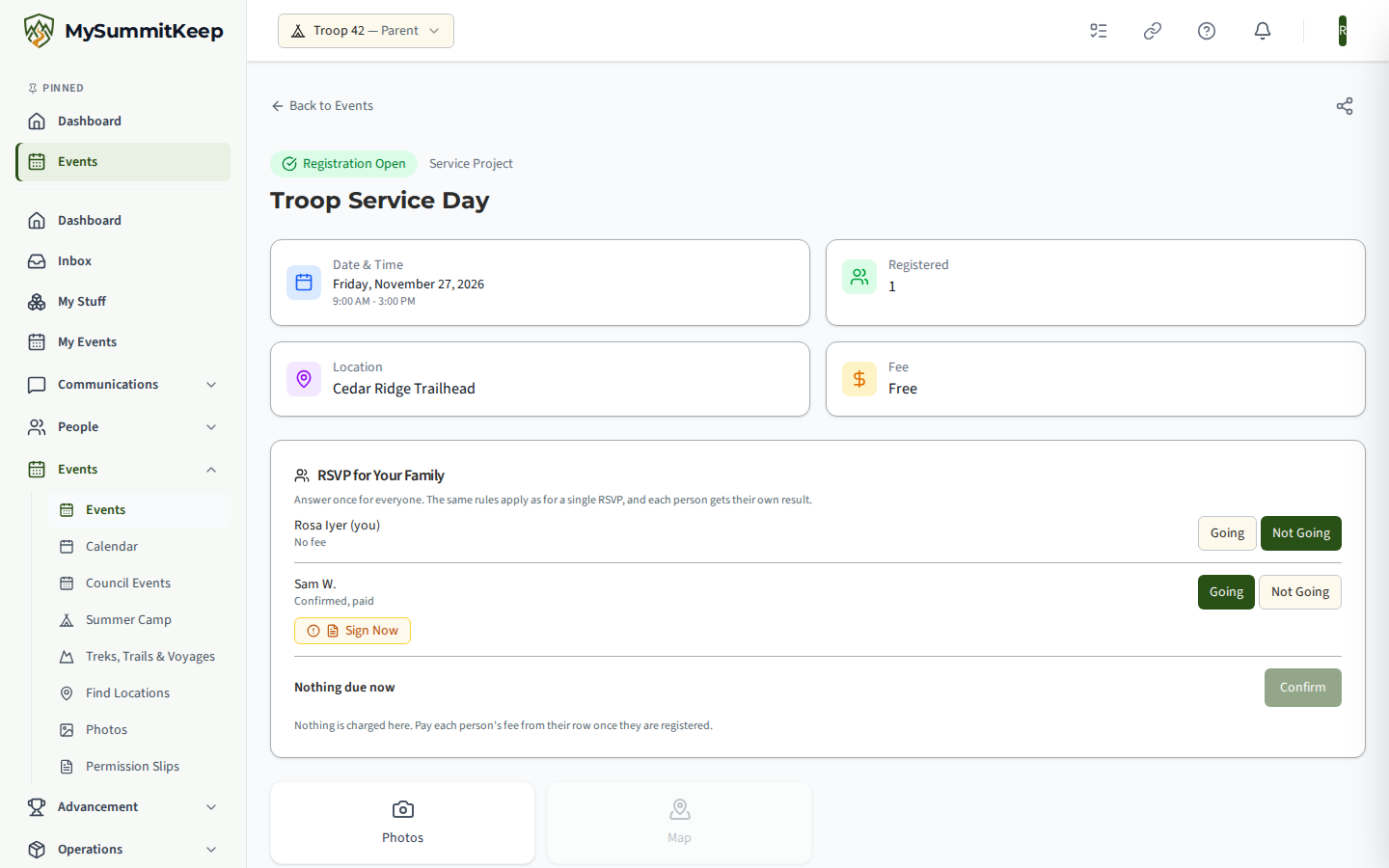Viewport: 1389px width, 868px height.
Task: Click the people icon in Registered card
Action: click(x=859, y=277)
